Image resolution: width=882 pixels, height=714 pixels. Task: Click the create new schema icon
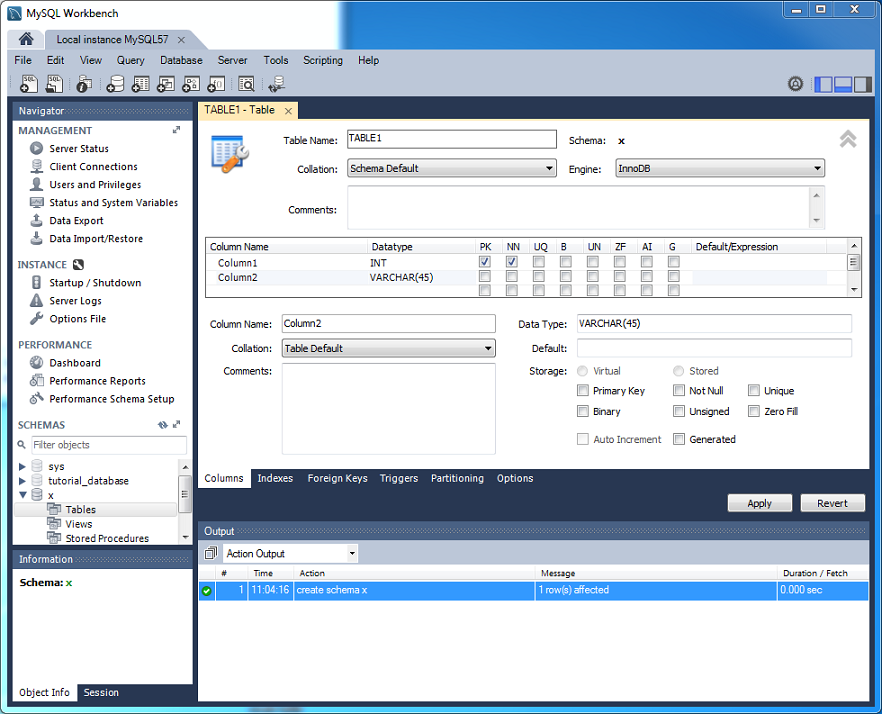click(115, 84)
